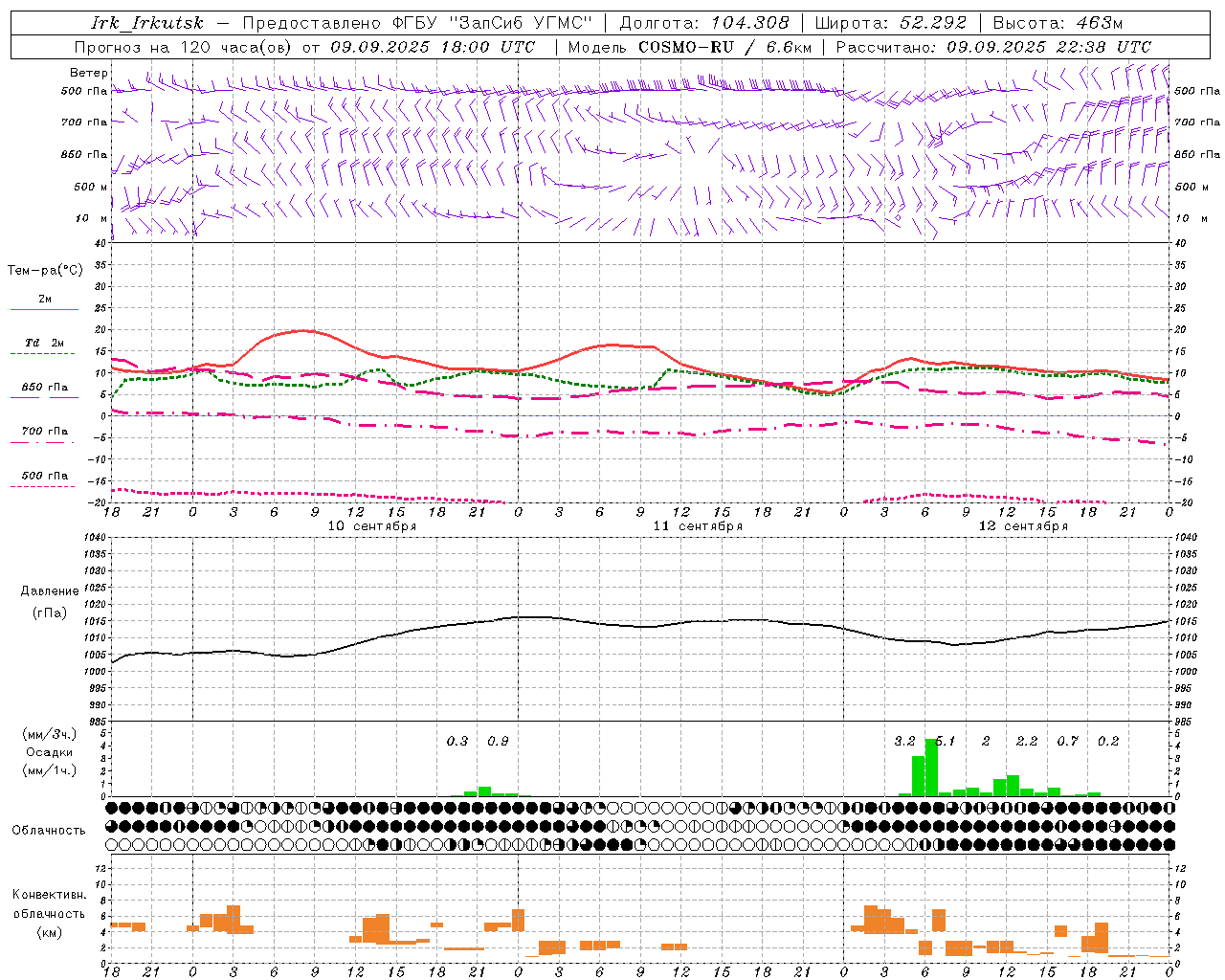Image resolution: width=1225 pixels, height=980 pixels.
Task: Click the (мм/3ч.) precipitation unit label
Action: click(x=50, y=735)
